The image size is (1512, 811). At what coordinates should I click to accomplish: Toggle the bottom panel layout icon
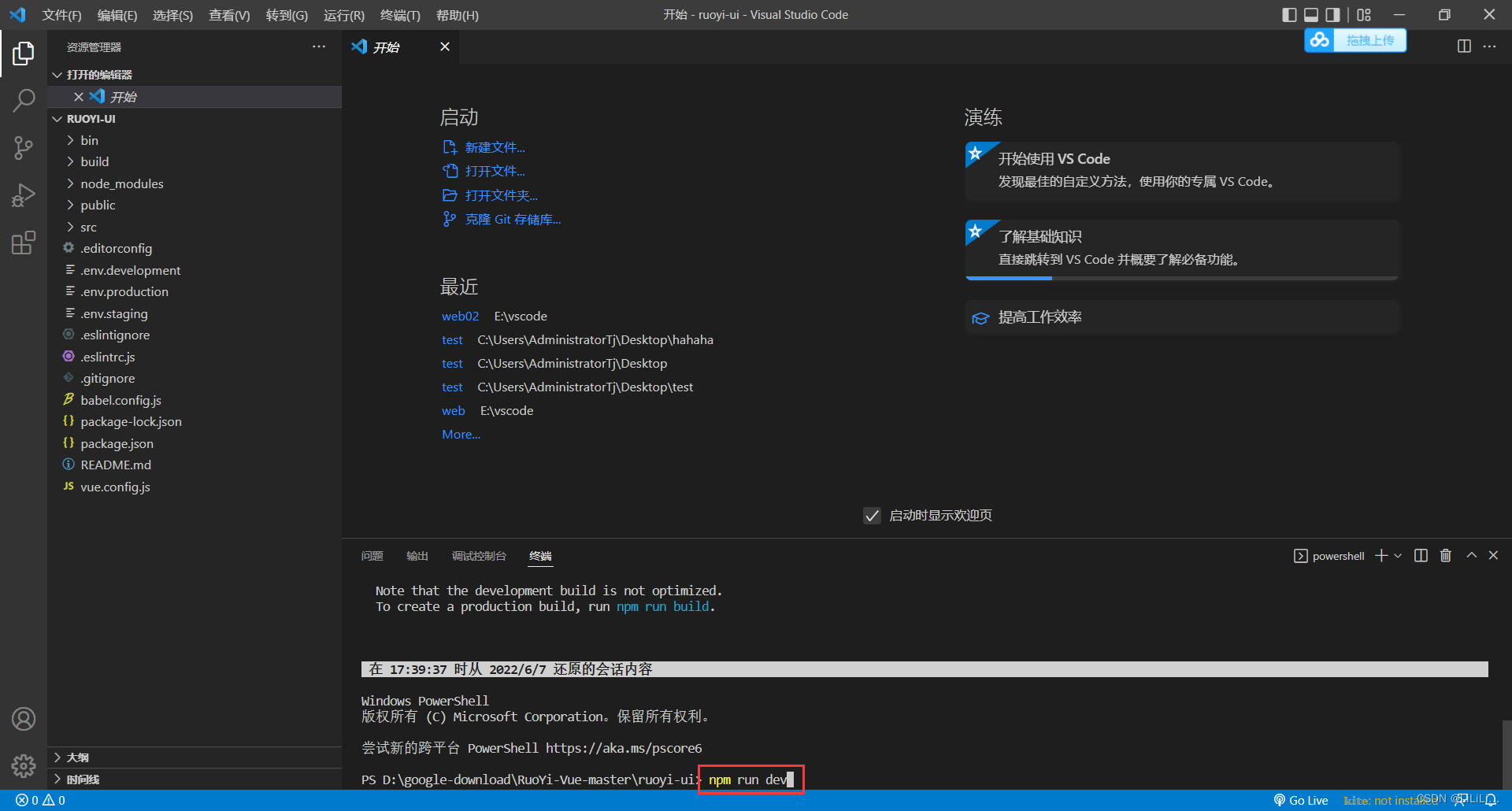1311,14
